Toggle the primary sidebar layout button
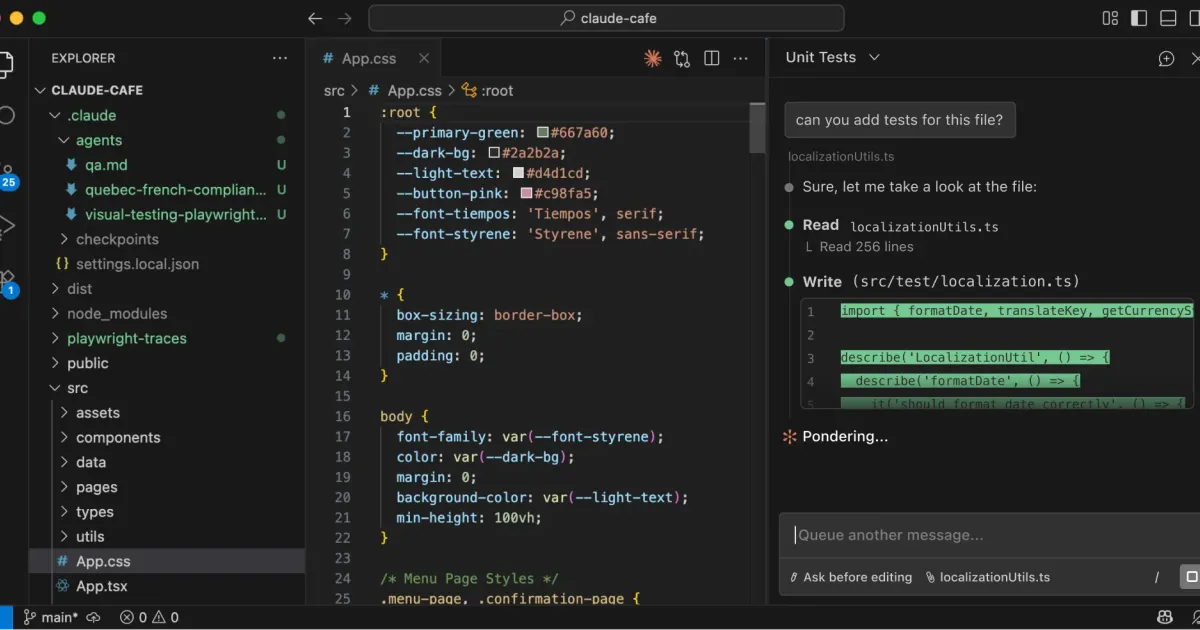This screenshot has height=630, width=1200. (x=1139, y=18)
